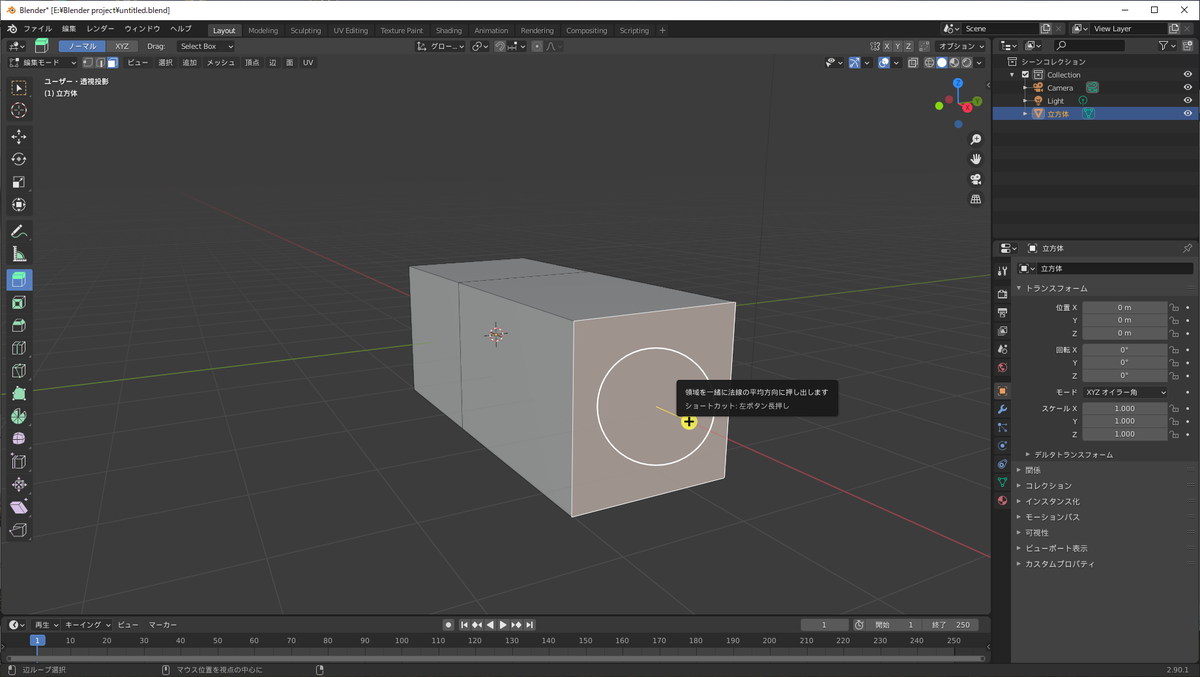Toggle visibility of the Light object
The height and width of the screenshot is (677, 1200).
(1188, 101)
